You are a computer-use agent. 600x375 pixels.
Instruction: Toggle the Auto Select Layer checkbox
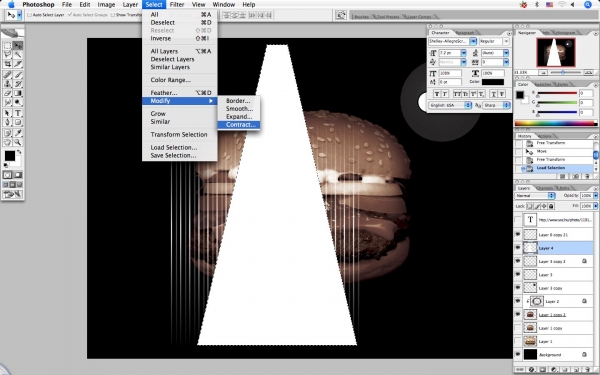29,15
